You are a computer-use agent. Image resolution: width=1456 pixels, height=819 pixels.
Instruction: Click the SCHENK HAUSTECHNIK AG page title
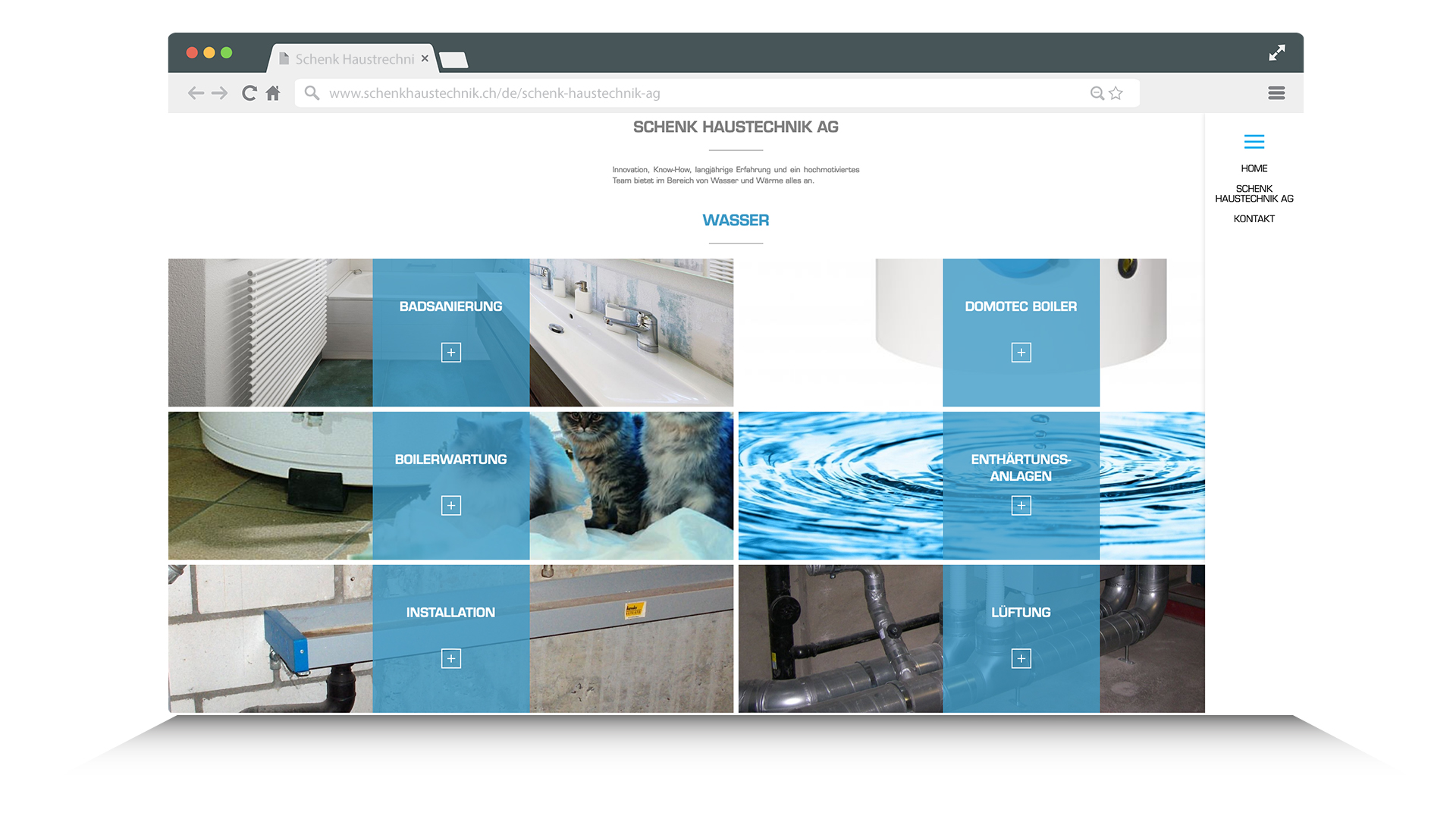736,127
